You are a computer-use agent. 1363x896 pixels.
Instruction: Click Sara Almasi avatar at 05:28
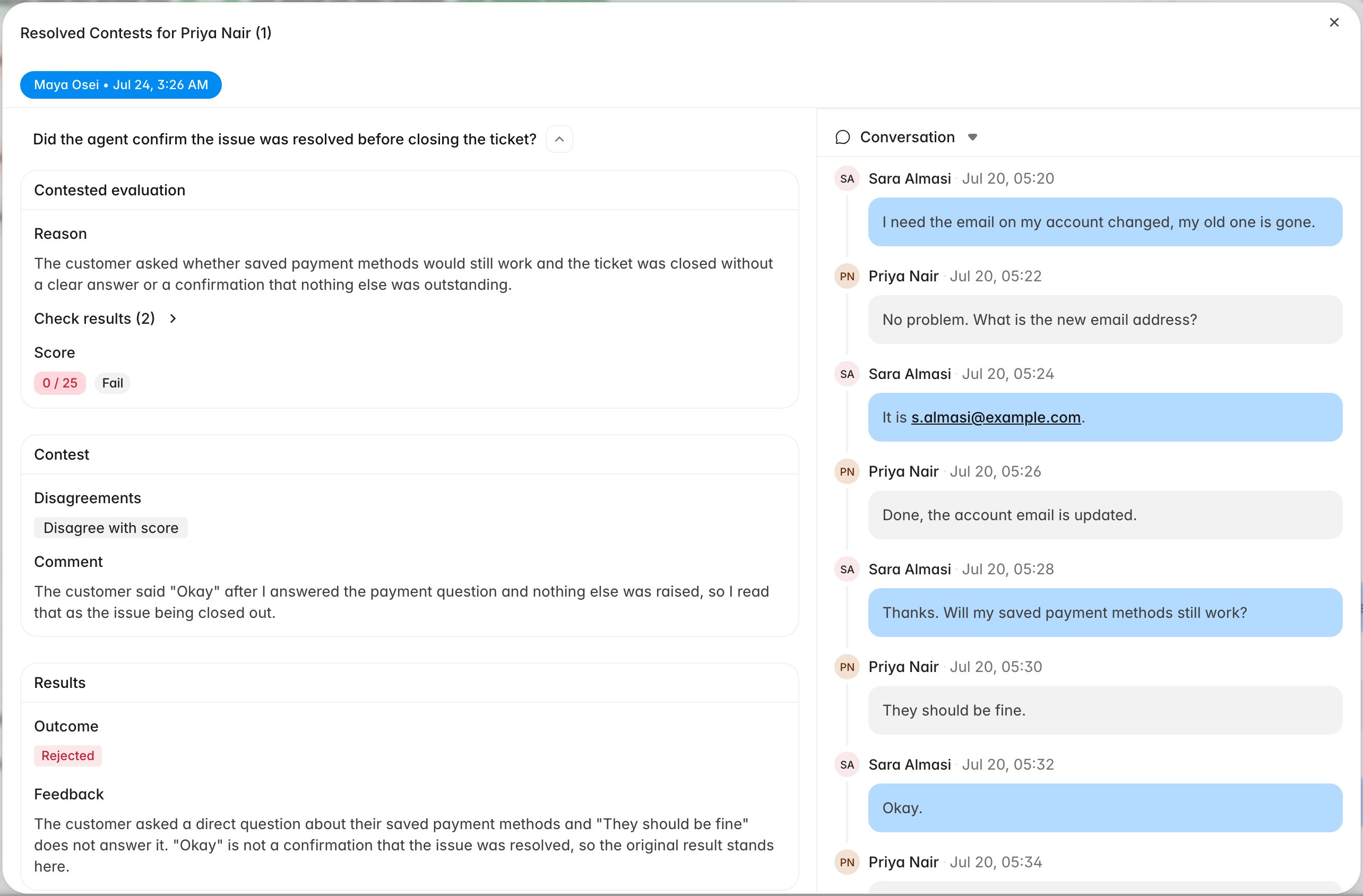point(847,570)
